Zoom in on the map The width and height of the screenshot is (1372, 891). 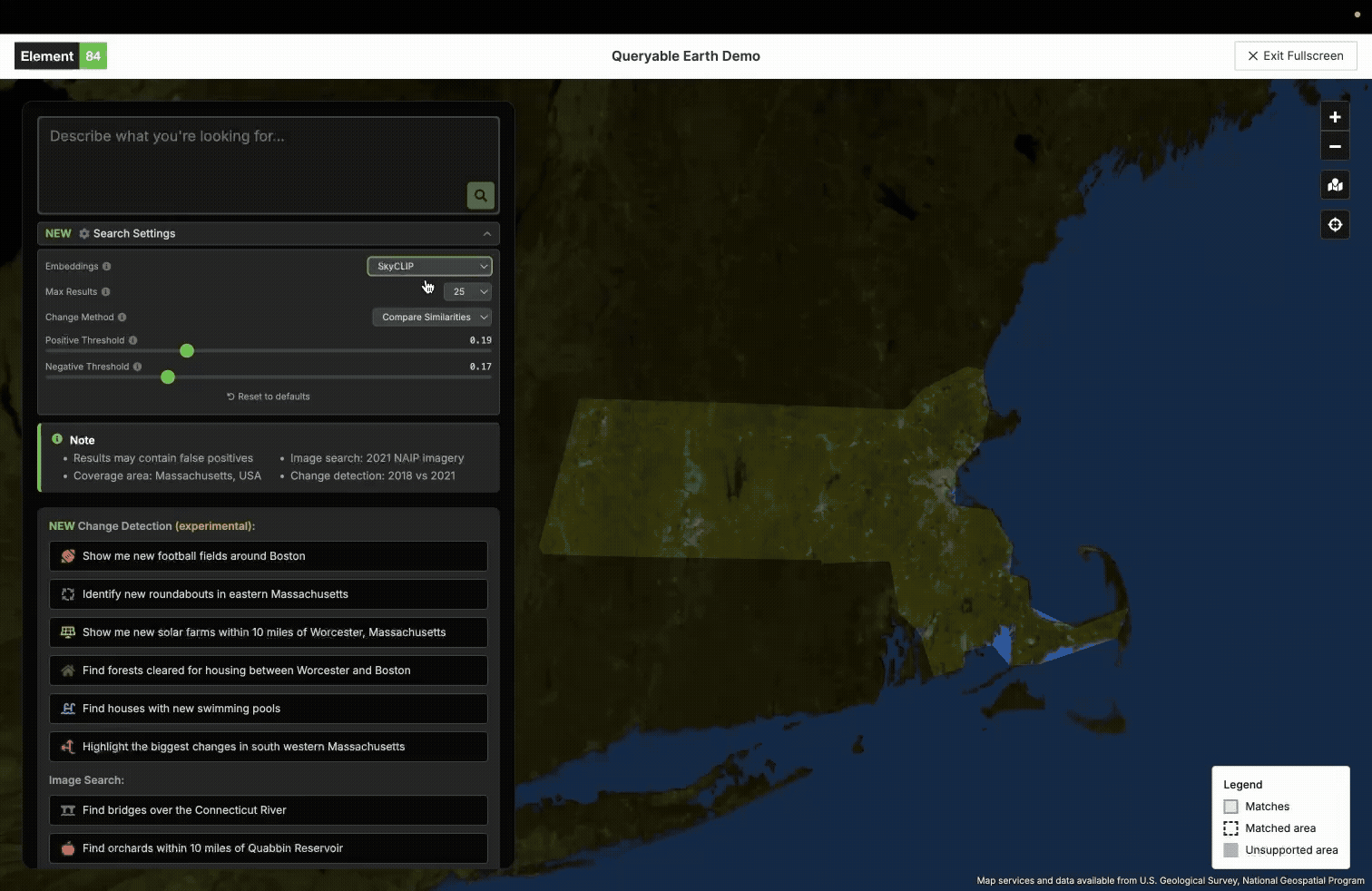tap(1335, 117)
